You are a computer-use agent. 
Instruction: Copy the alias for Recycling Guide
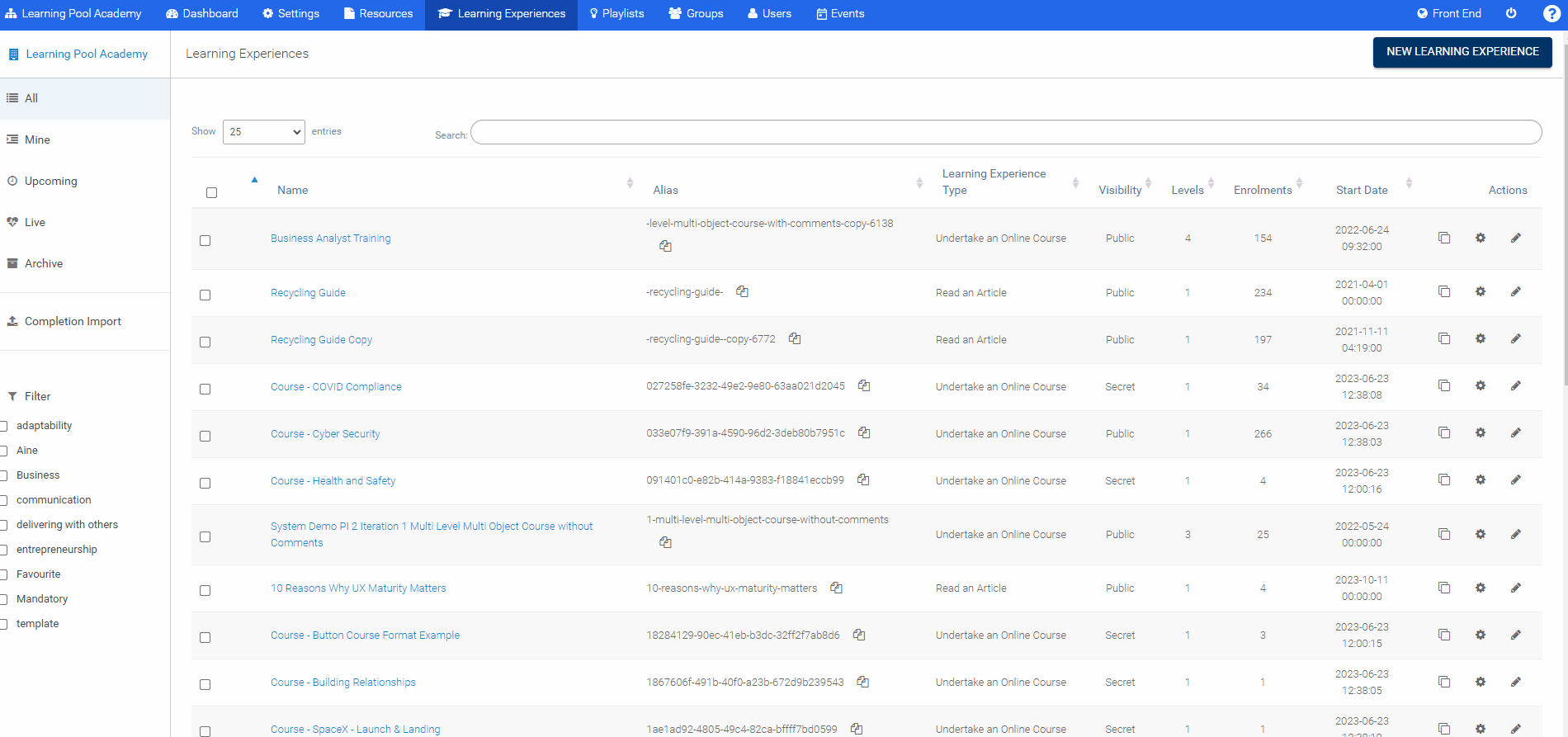[x=742, y=292]
